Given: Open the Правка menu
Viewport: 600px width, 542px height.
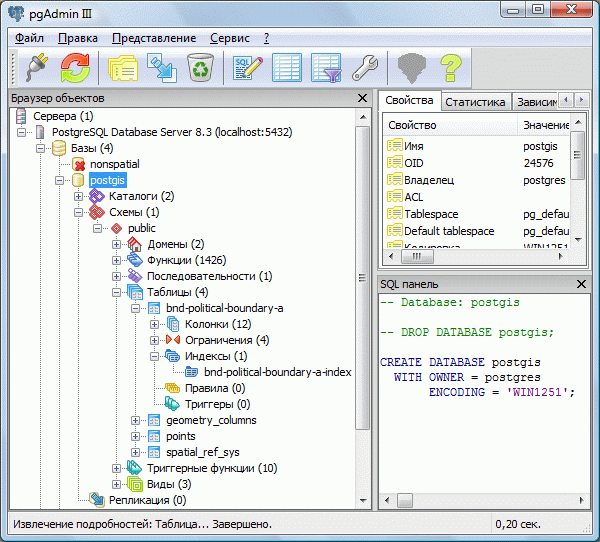Looking at the screenshot, I should (78, 38).
